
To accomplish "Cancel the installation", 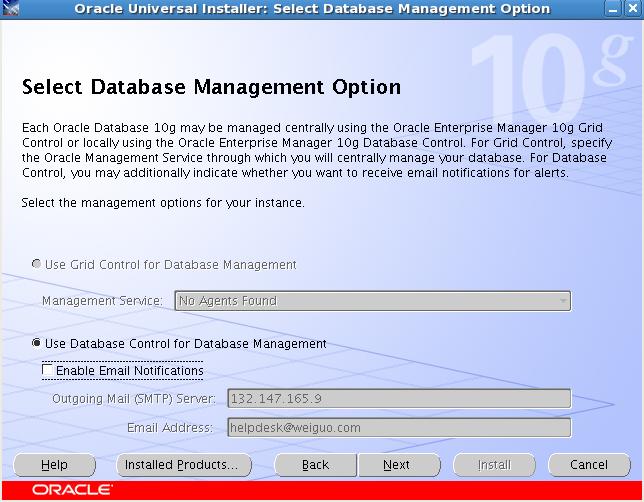I will click(x=589, y=465).
